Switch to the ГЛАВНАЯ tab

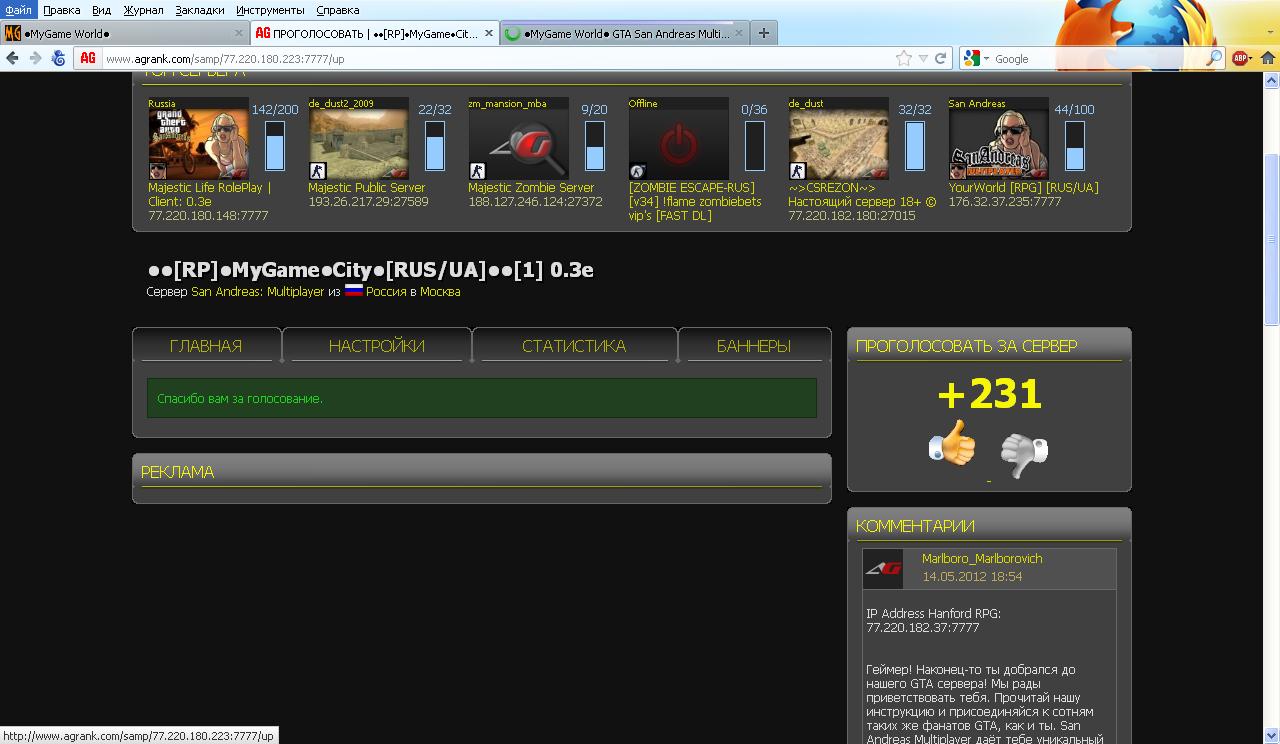tap(206, 346)
